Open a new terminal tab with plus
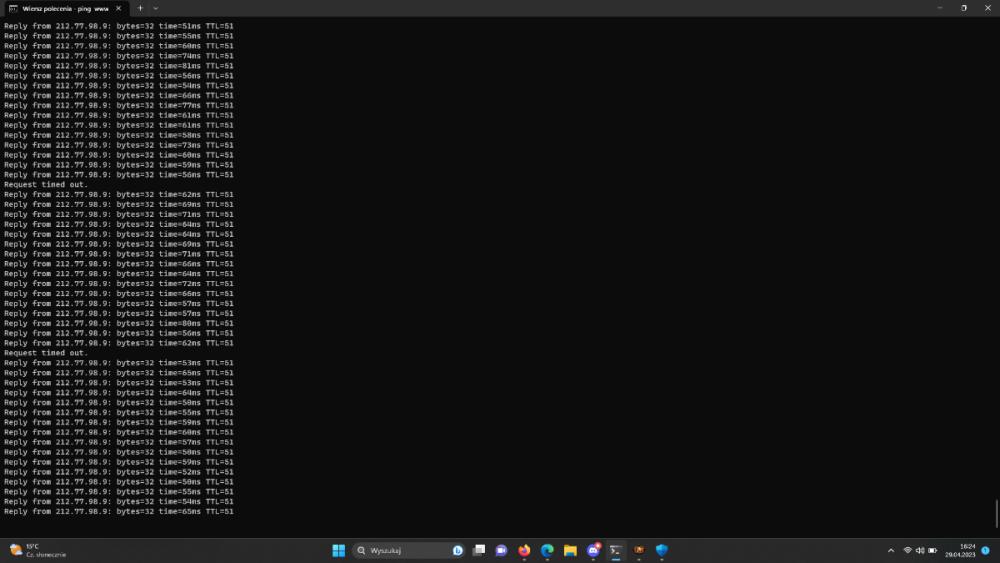 tap(140, 8)
